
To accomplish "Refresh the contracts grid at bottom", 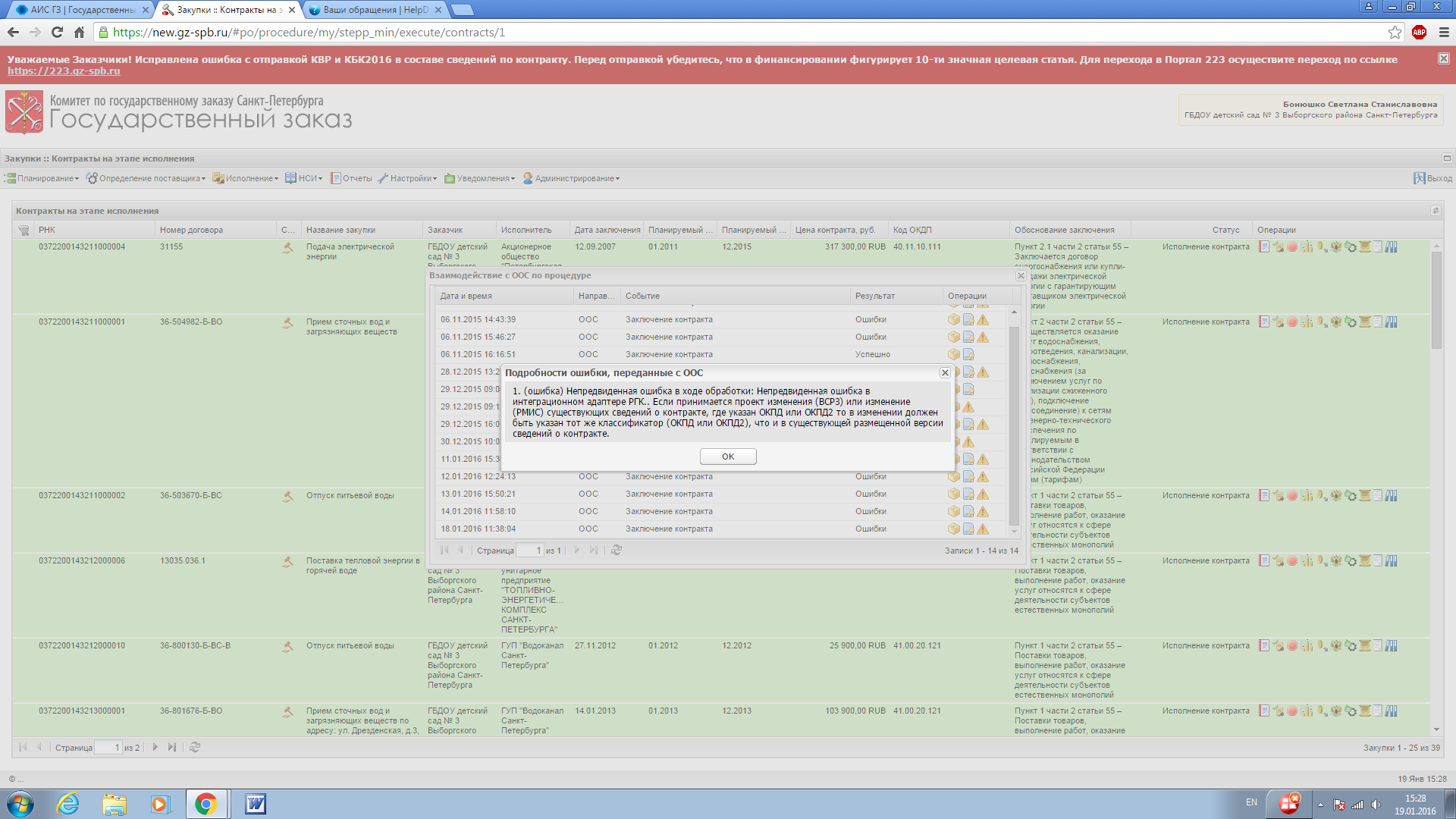I will 195,748.
